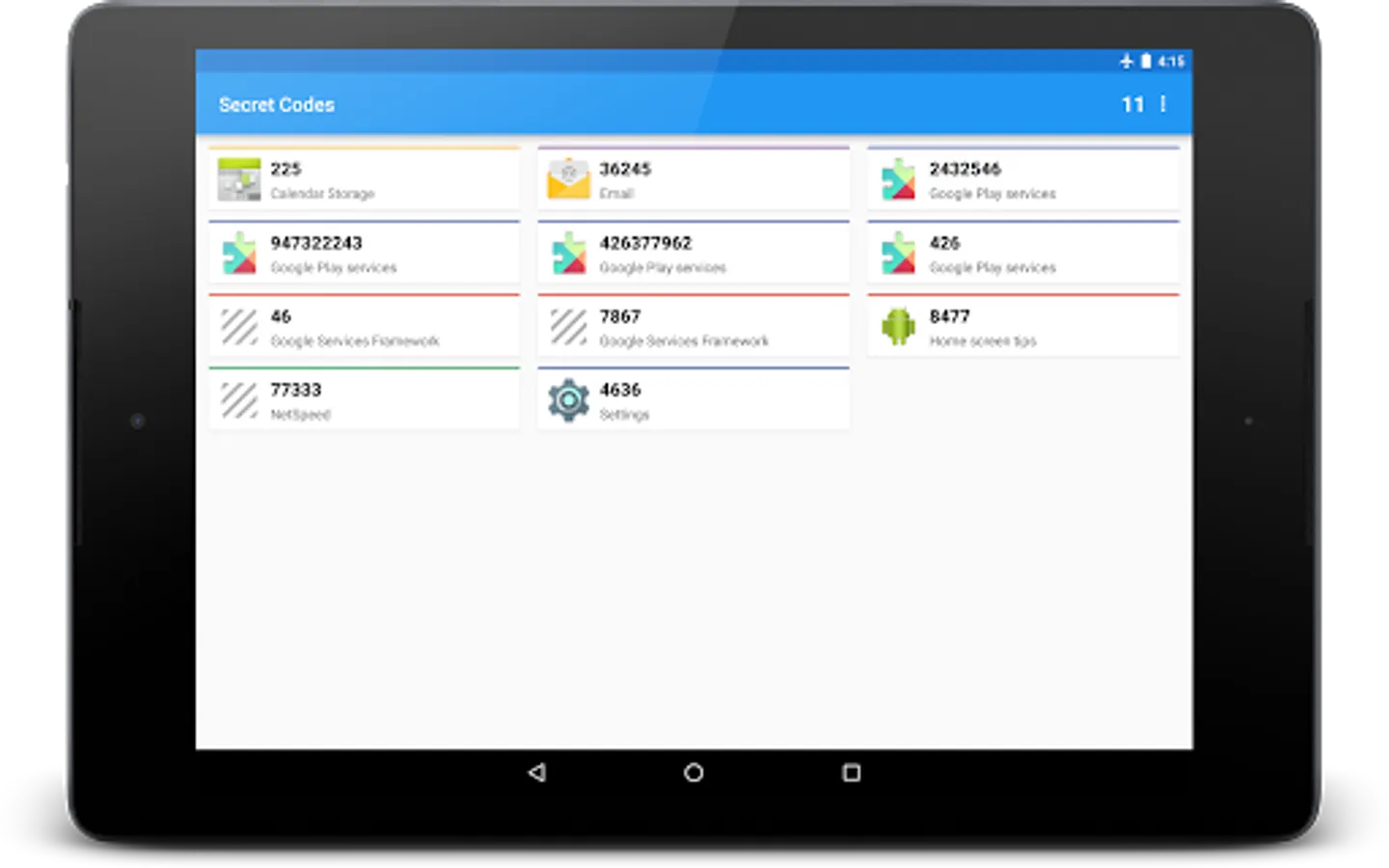Select the code number 46

click(281, 316)
